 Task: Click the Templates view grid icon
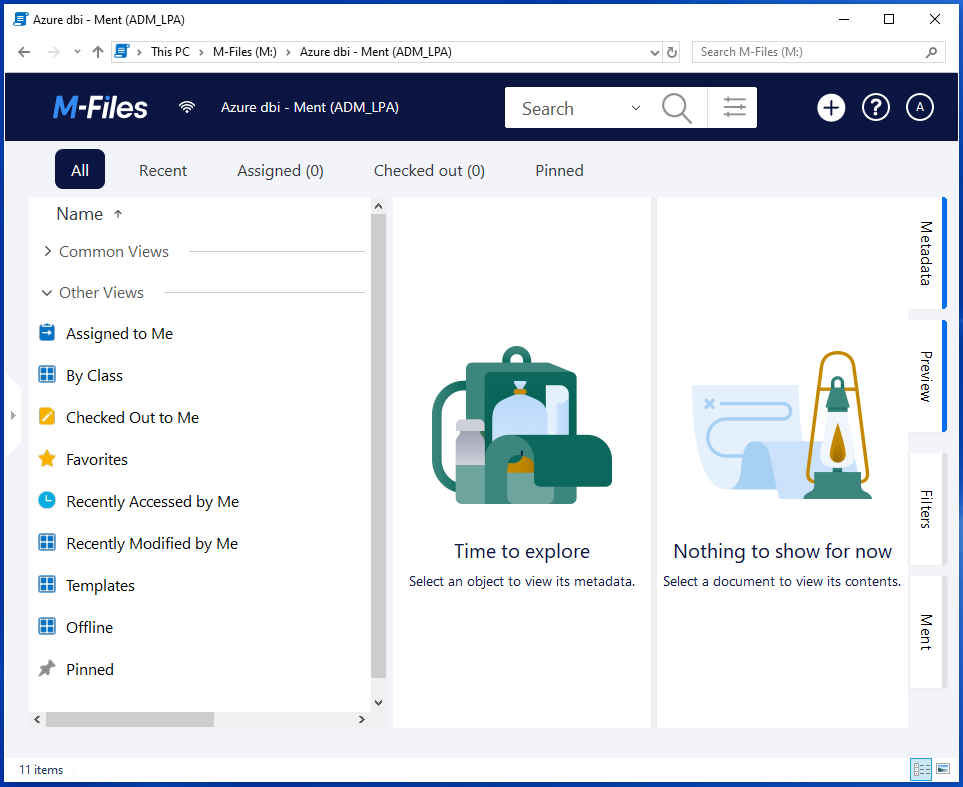tap(47, 584)
